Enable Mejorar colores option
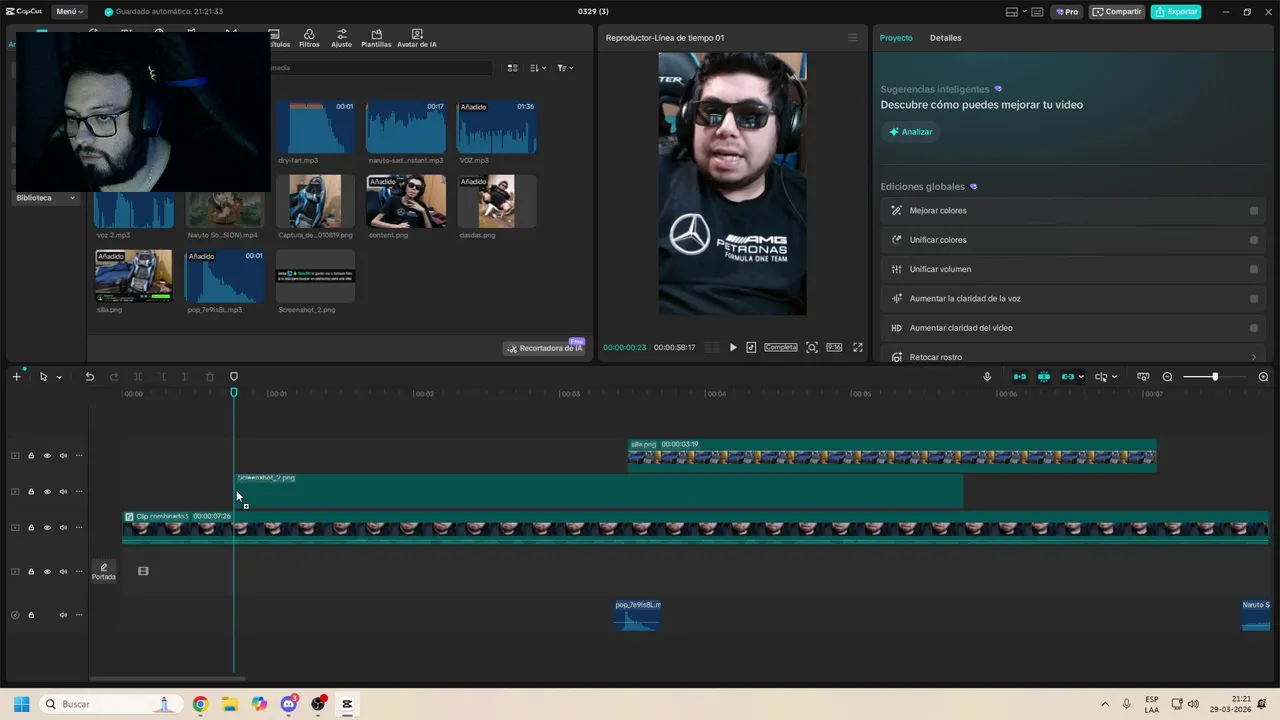Viewport: 1280px width, 720px height. tap(1254, 211)
